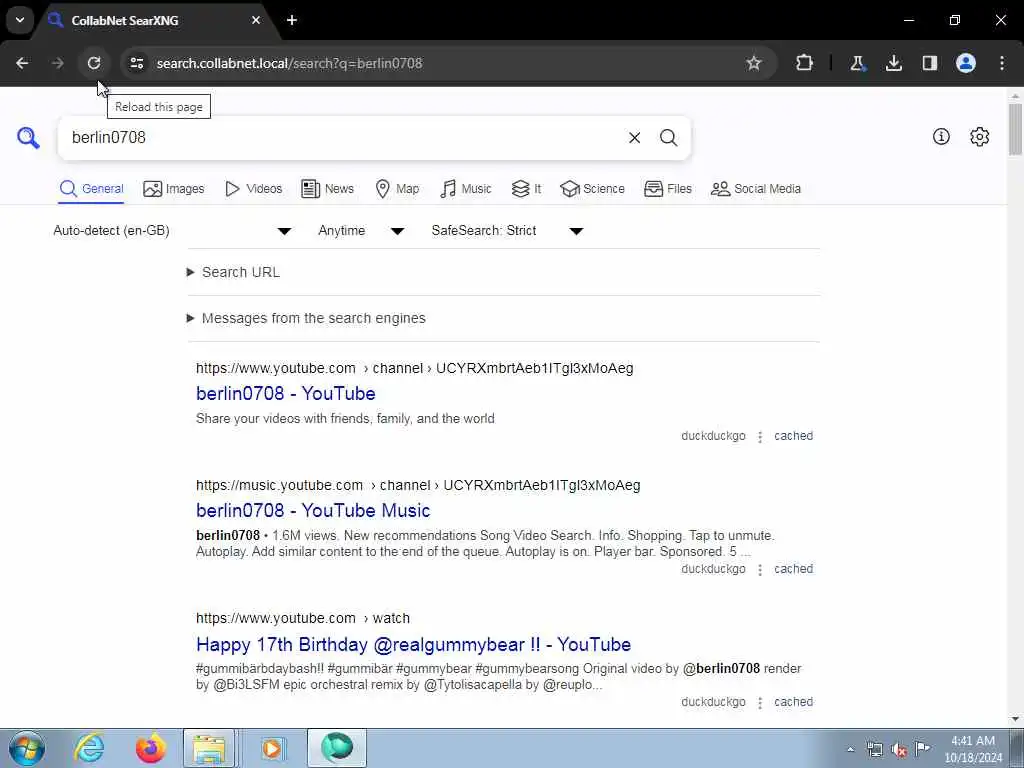1024x768 pixels.
Task: Open Windows Media Player from taskbar
Action: [x=272, y=748]
